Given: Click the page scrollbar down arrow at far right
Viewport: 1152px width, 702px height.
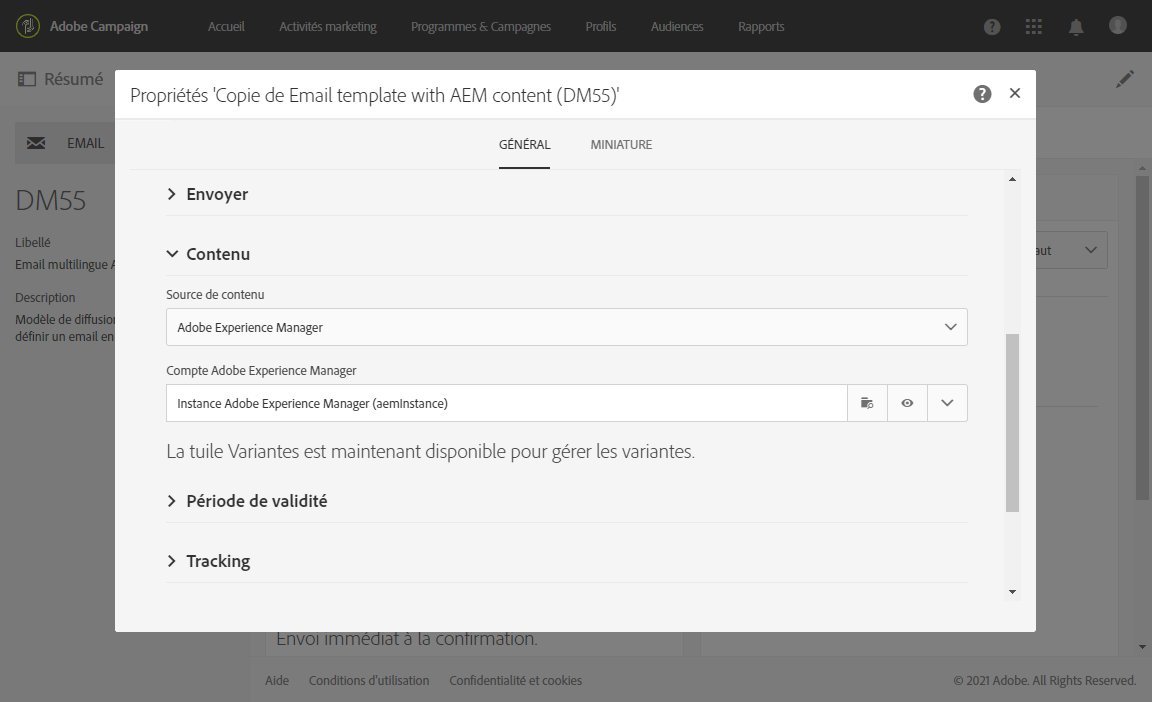Looking at the screenshot, I should click(x=1142, y=648).
